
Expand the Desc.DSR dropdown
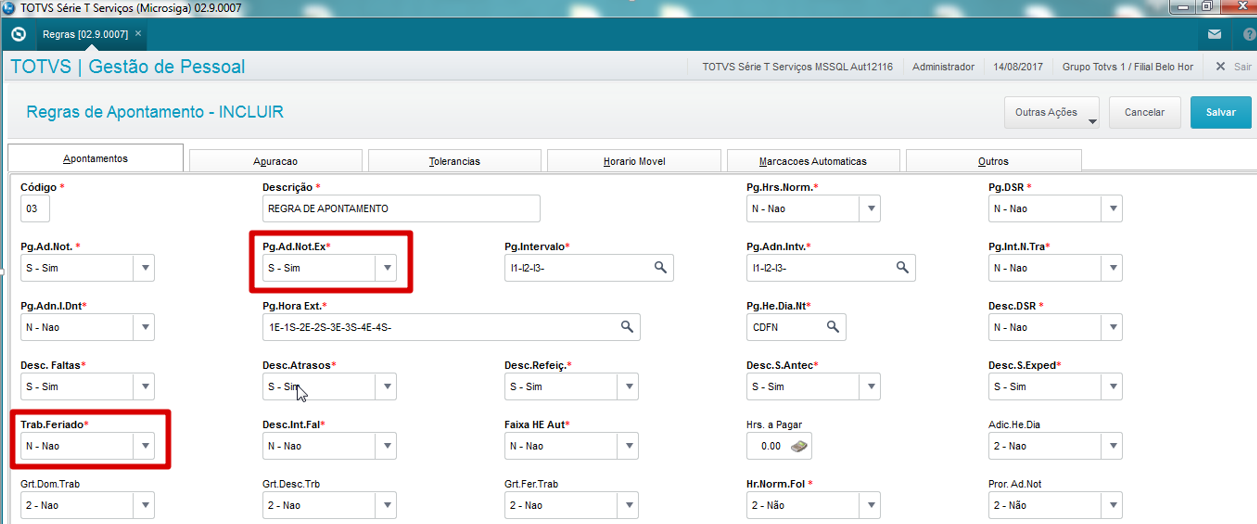coord(1113,327)
